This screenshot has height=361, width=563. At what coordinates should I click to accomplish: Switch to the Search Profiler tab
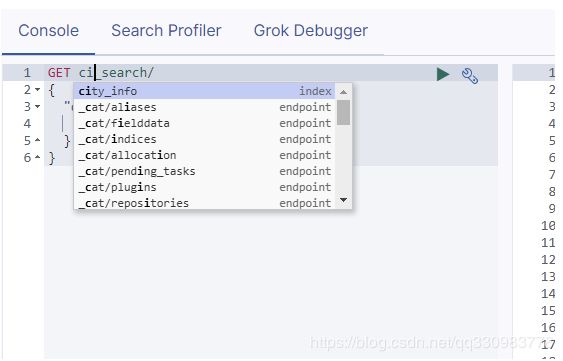click(166, 31)
